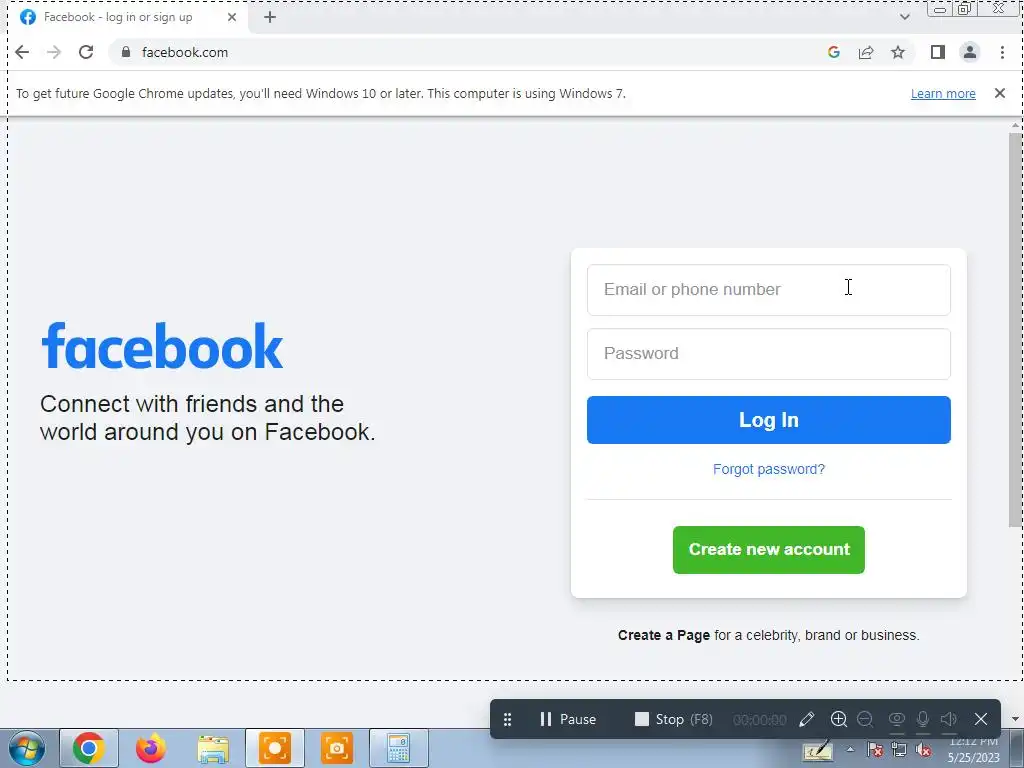Viewport: 1024px width, 768px height.
Task: Open the Create a Page link
Action: coord(664,635)
